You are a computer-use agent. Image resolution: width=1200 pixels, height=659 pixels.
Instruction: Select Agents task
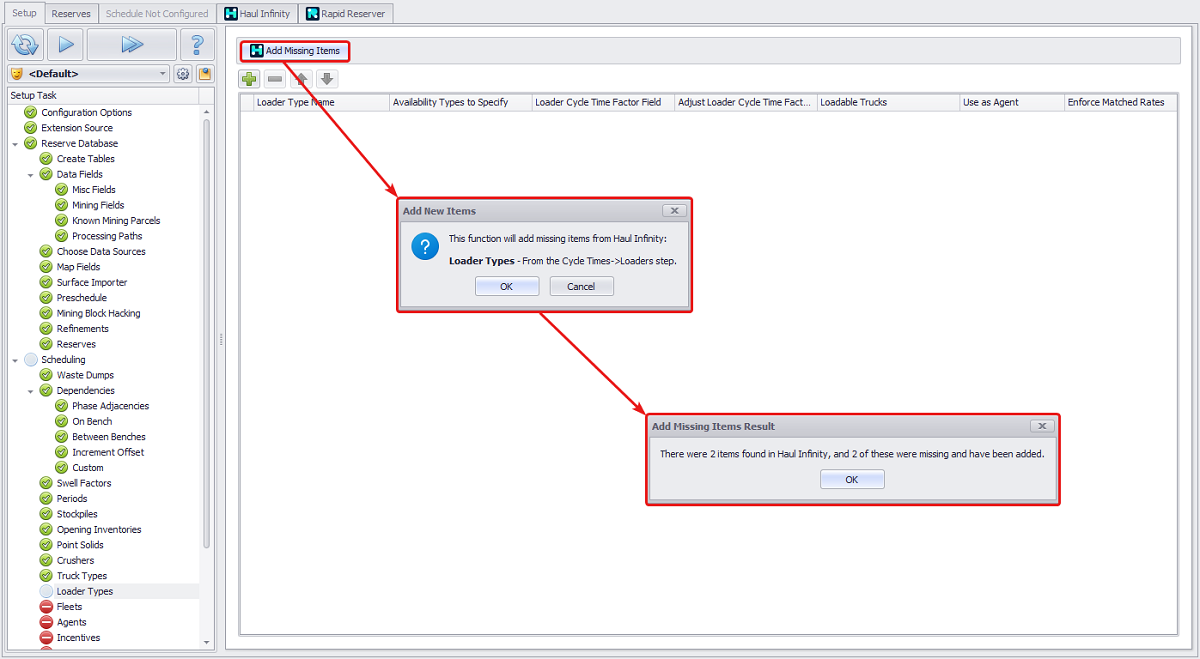tap(71, 623)
